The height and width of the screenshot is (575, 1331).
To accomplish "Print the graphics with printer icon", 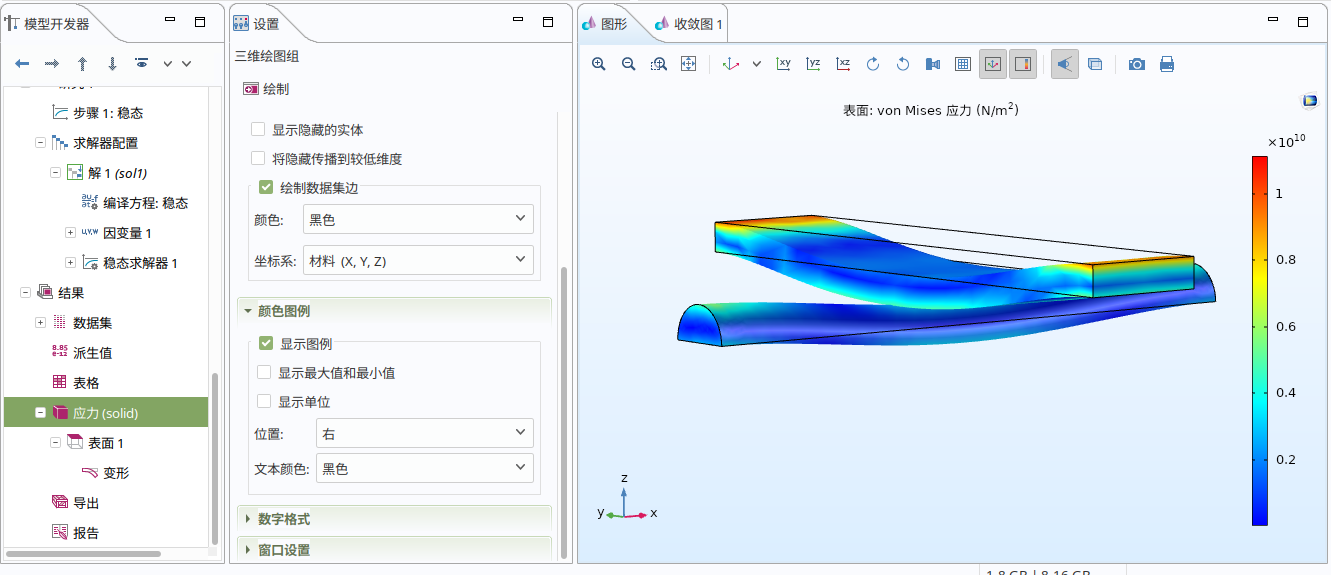I will coord(1167,64).
